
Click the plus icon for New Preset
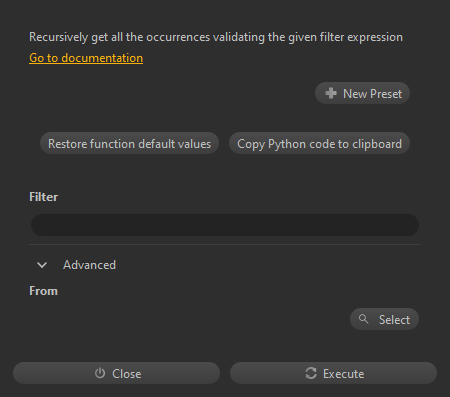click(x=331, y=93)
